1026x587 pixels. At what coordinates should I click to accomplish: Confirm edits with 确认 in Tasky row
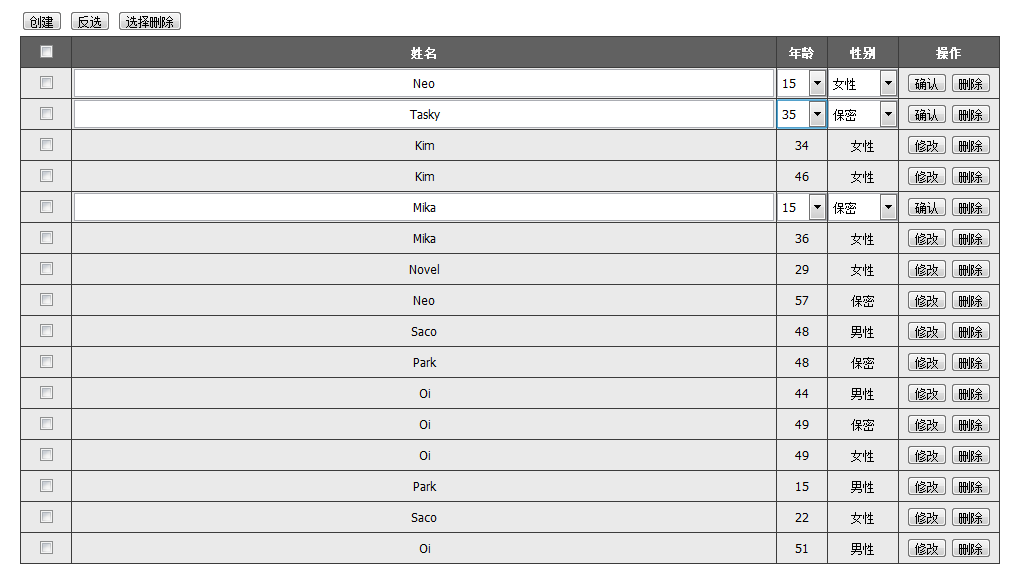(927, 115)
